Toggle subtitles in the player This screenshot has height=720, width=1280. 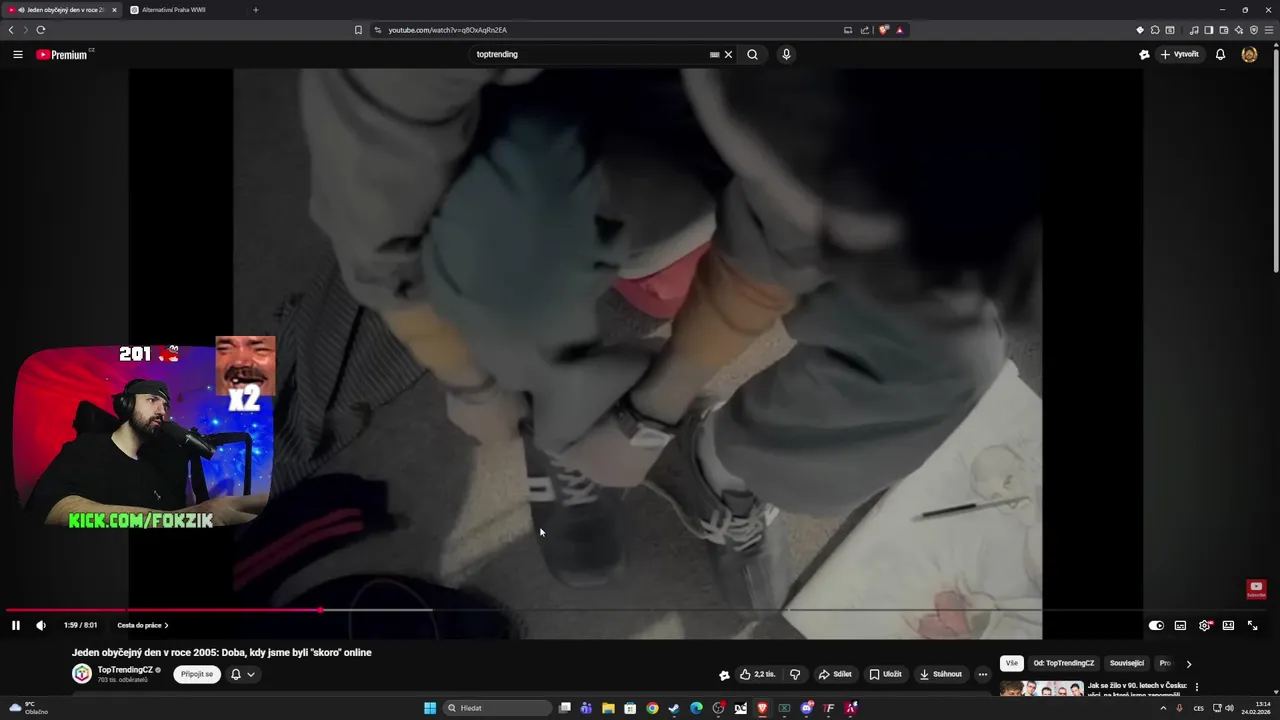pyautogui.click(x=1180, y=626)
